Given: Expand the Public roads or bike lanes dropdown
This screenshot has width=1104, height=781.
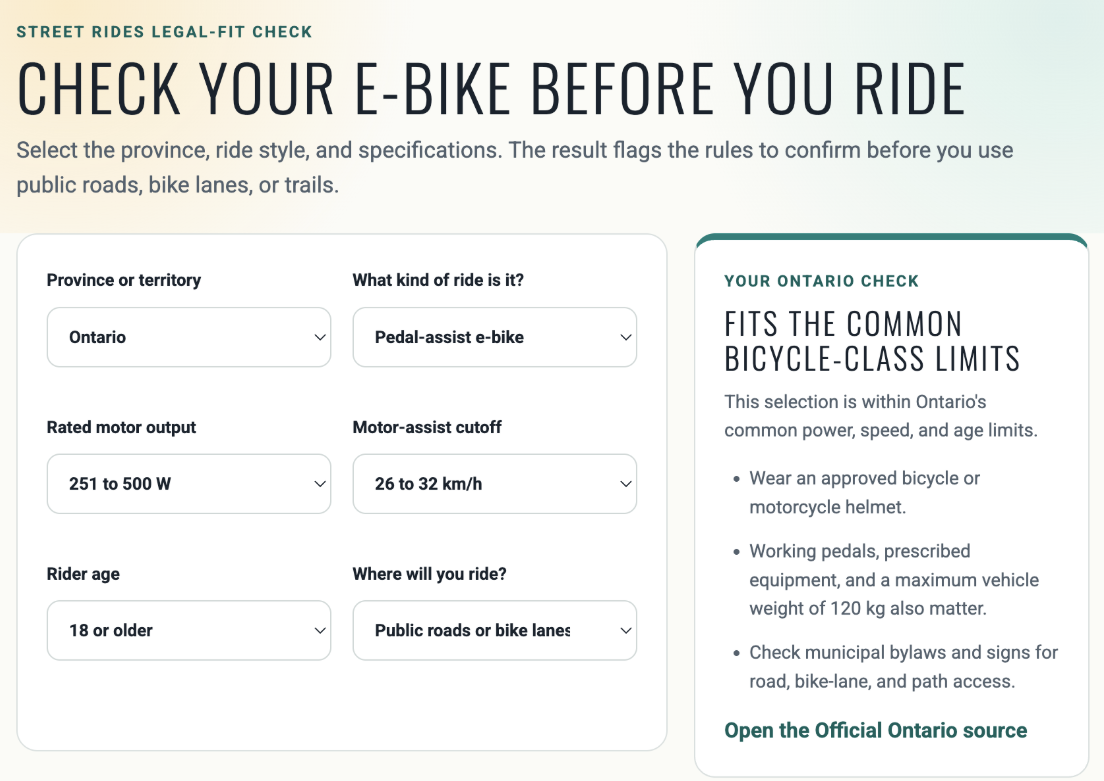Looking at the screenshot, I should pyautogui.click(x=494, y=630).
